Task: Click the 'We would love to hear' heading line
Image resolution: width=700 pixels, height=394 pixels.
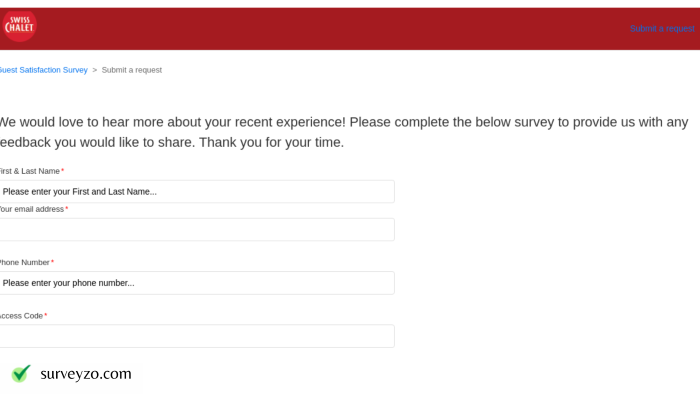Action: coord(344,122)
